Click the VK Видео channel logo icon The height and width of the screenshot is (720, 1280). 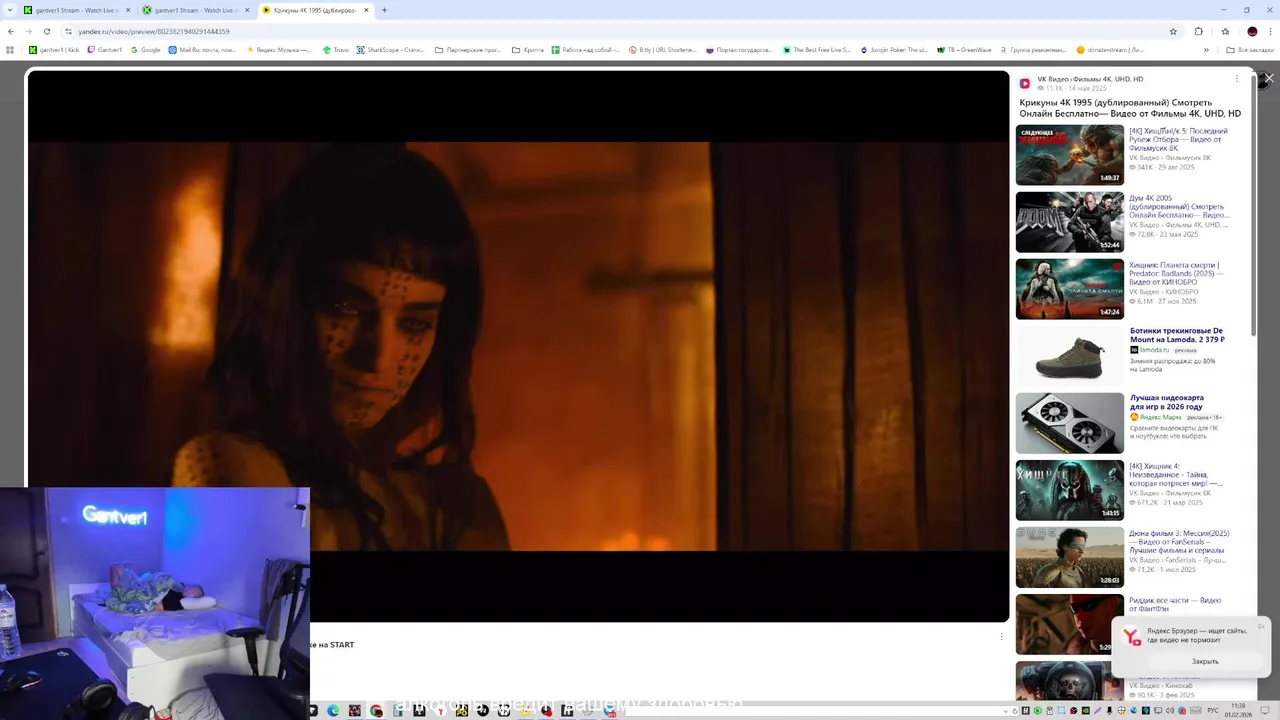1025,83
